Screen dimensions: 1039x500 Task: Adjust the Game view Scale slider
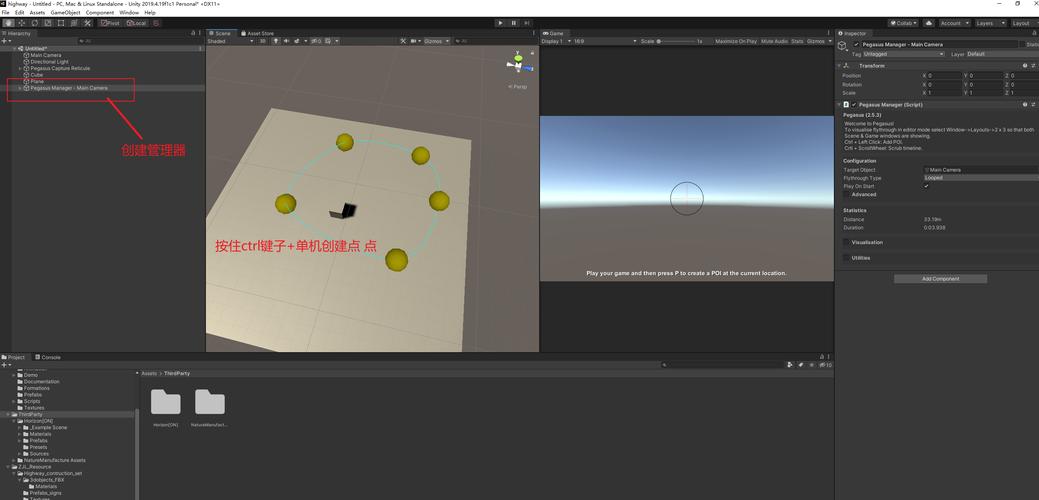pos(676,41)
